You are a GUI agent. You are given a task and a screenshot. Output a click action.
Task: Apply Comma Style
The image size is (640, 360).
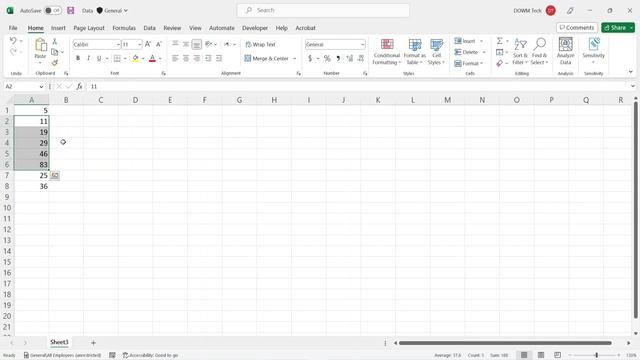click(x=338, y=58)
